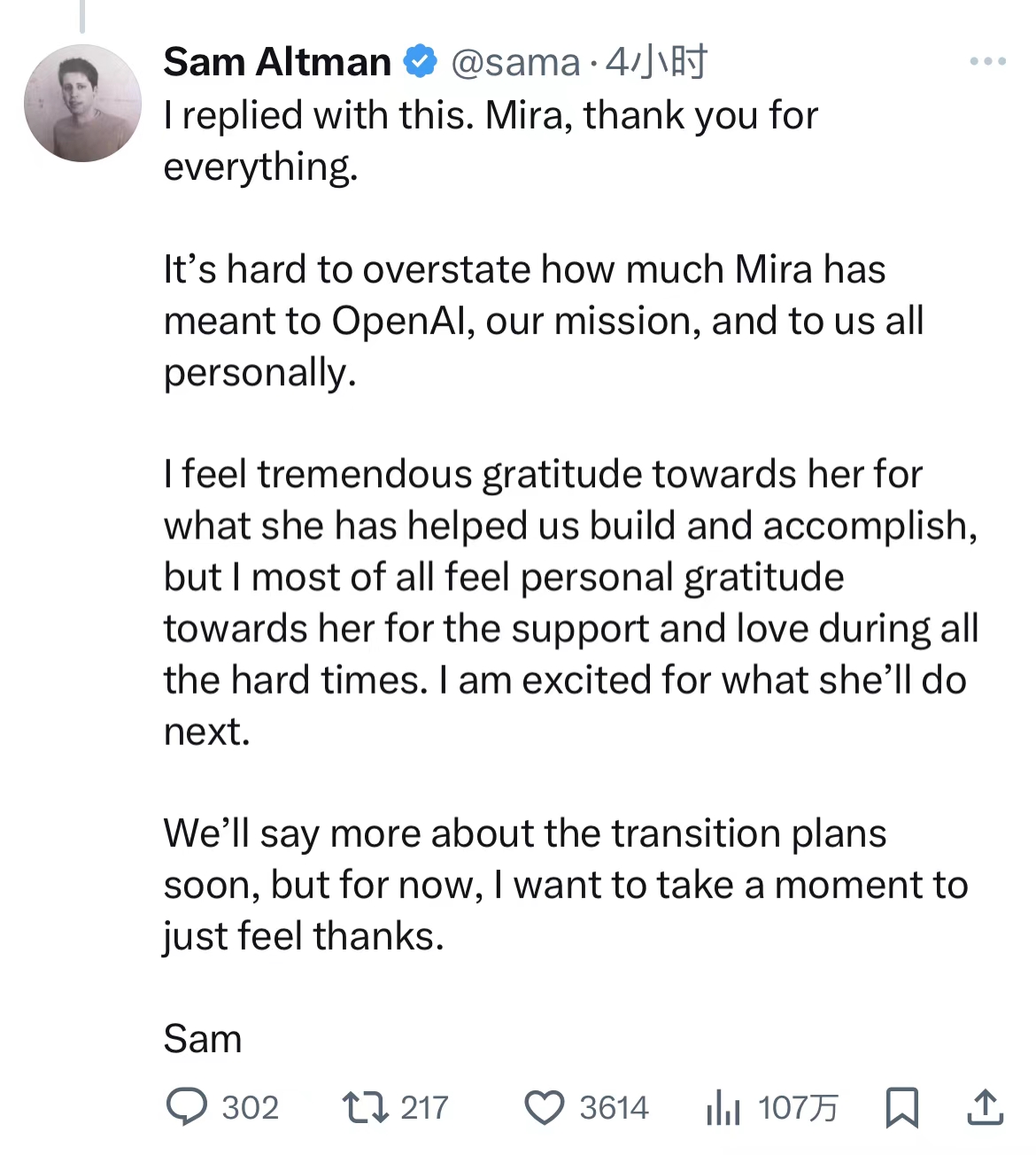Image resolution: width=1036 pixels, height=1155 pixels.
Task: Open the three-dot more options menu
Action: coord(987,61)
